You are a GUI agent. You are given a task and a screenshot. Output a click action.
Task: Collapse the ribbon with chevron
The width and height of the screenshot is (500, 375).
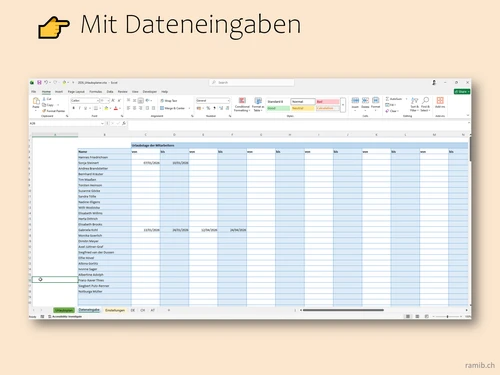pyautogui.click(x=467, y=115)
